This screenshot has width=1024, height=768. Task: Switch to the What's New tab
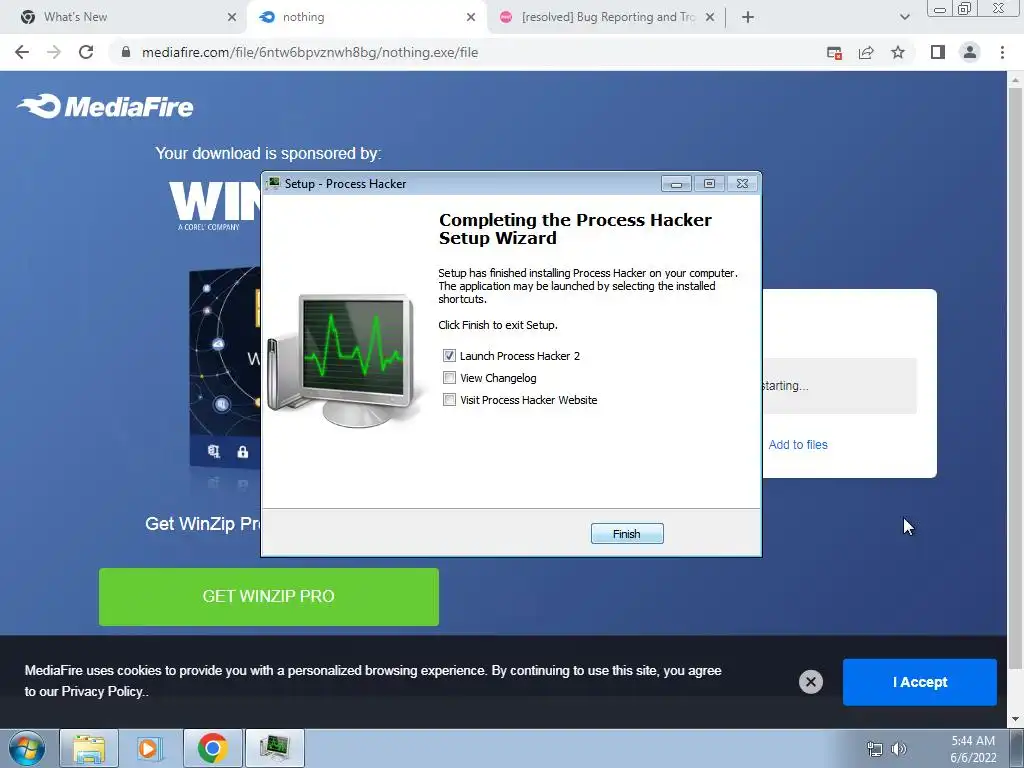124,17
